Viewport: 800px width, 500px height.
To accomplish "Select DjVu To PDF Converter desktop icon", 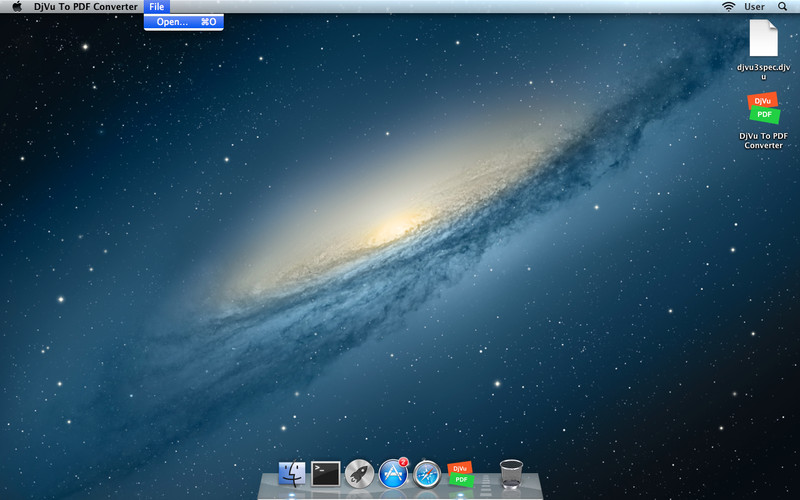I will pyautogui.click(x=763, y=108).
